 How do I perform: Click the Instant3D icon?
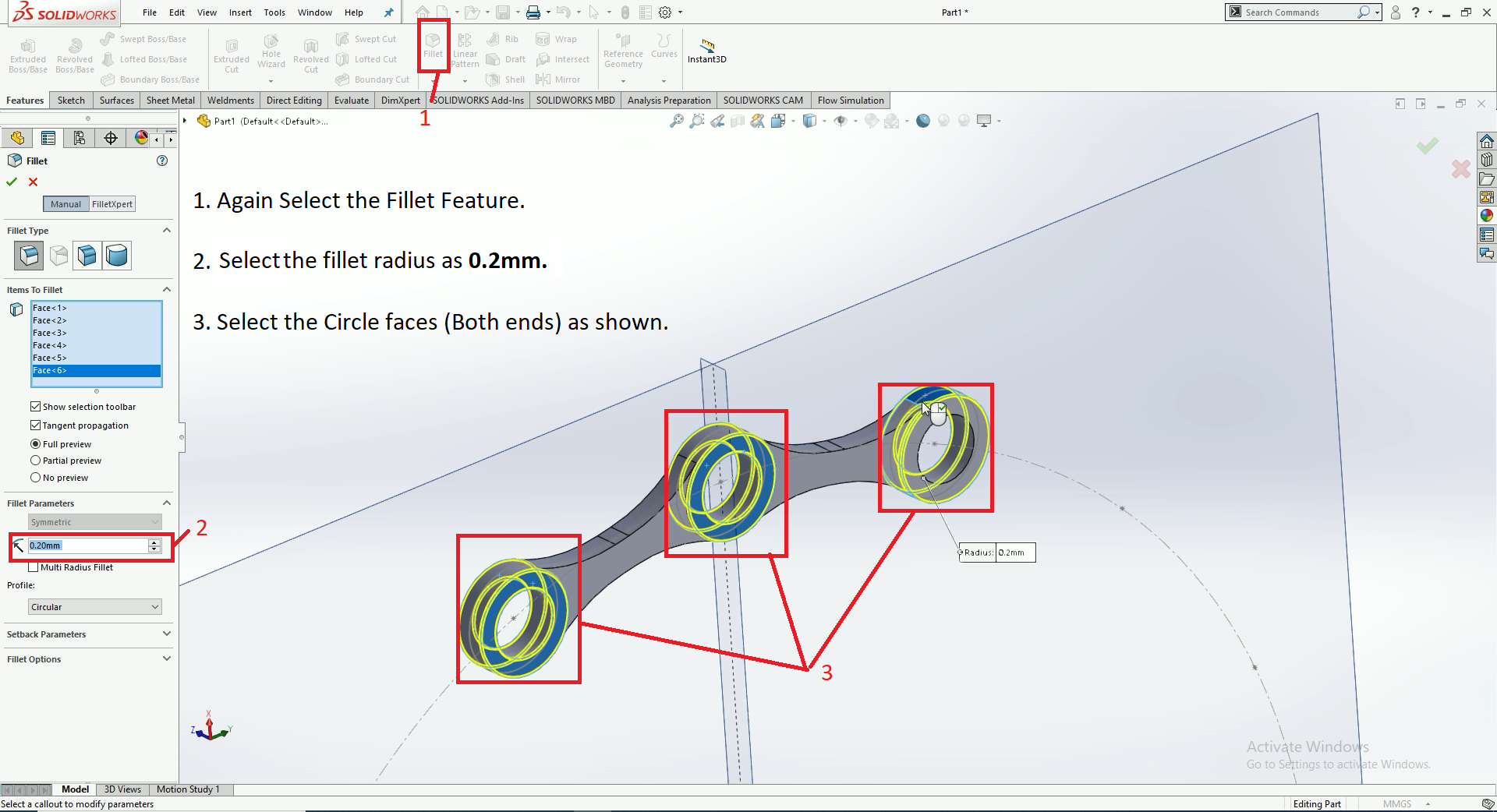[707, 51]
